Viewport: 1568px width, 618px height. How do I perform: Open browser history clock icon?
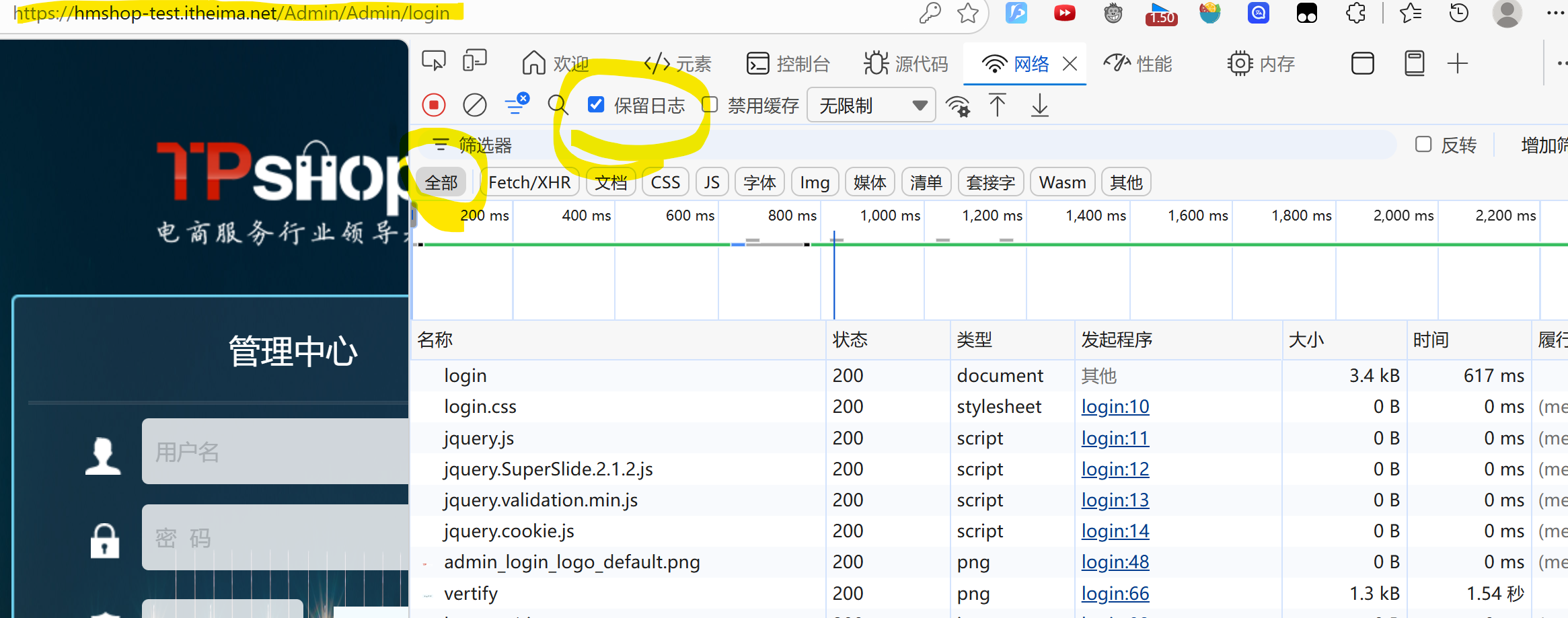point(1458,13)
